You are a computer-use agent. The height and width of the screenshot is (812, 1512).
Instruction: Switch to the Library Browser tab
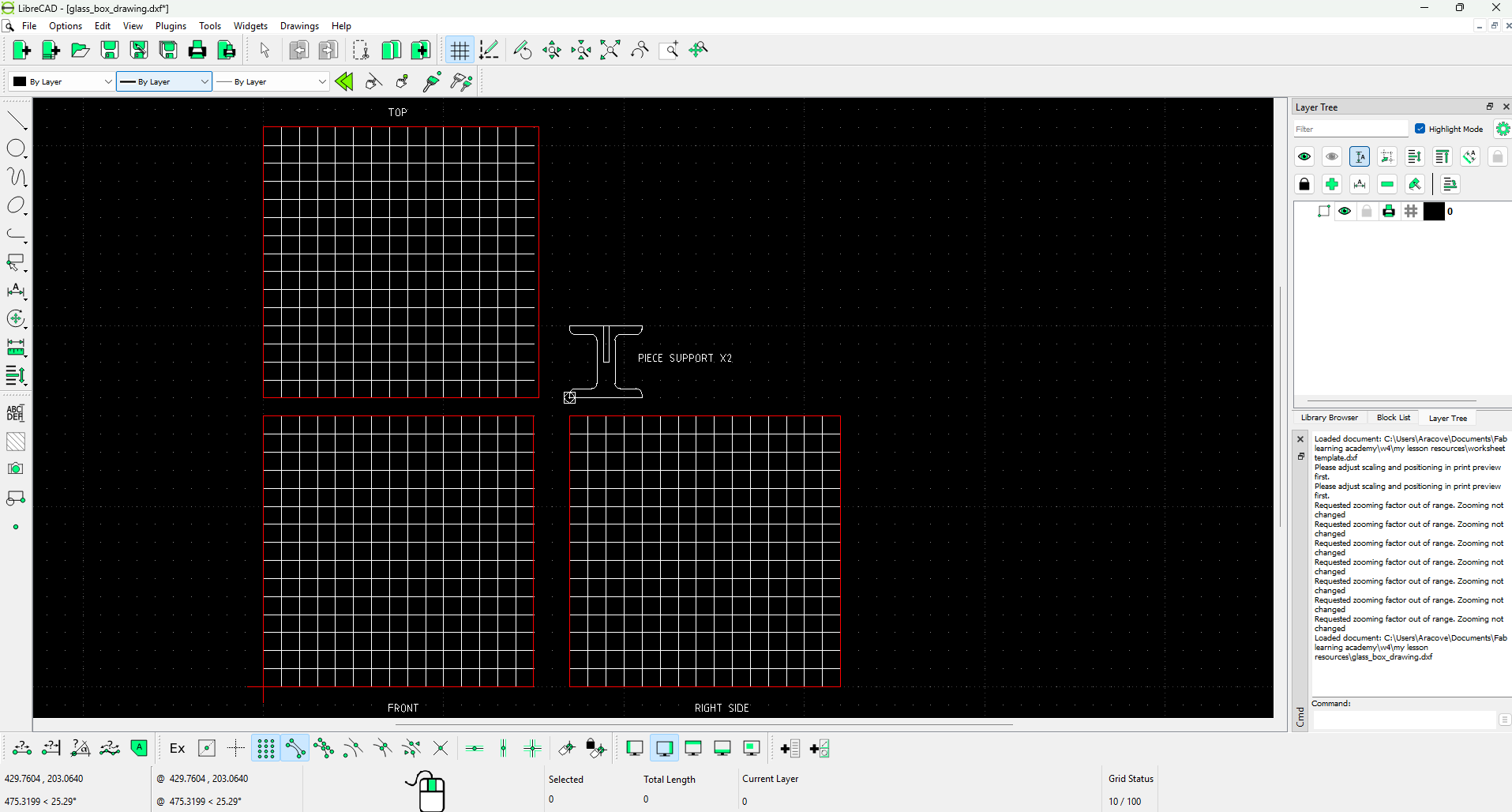(1329, 418)
